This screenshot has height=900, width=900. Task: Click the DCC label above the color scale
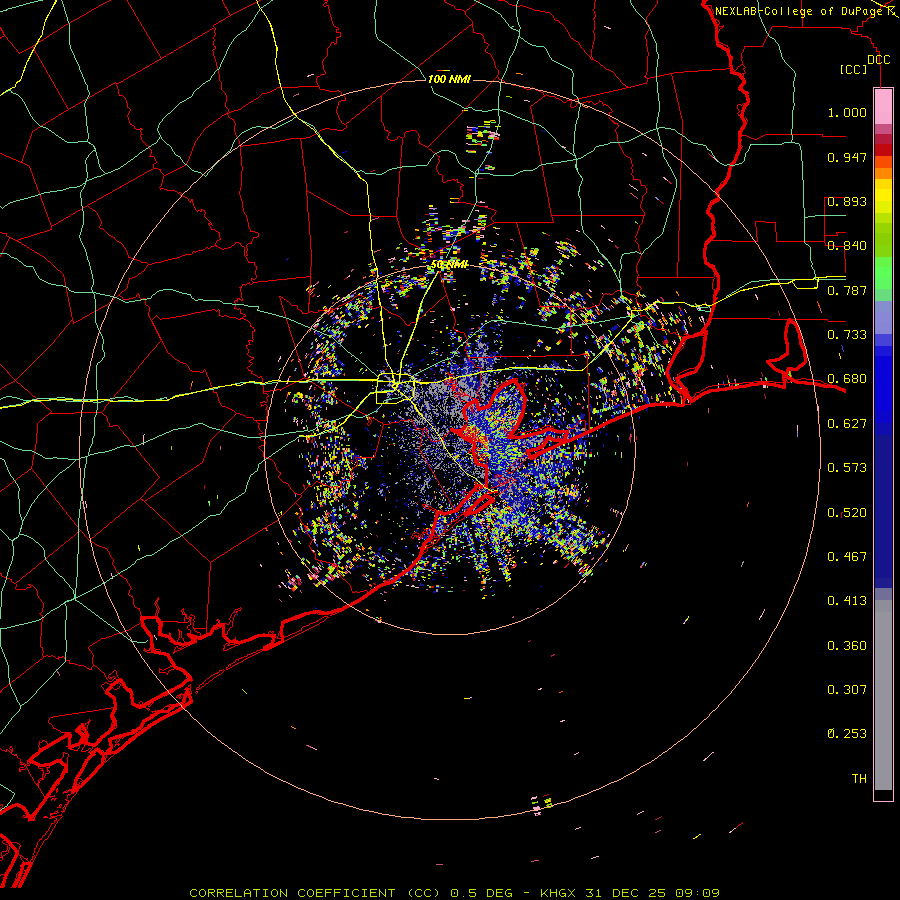pos(878,60)
